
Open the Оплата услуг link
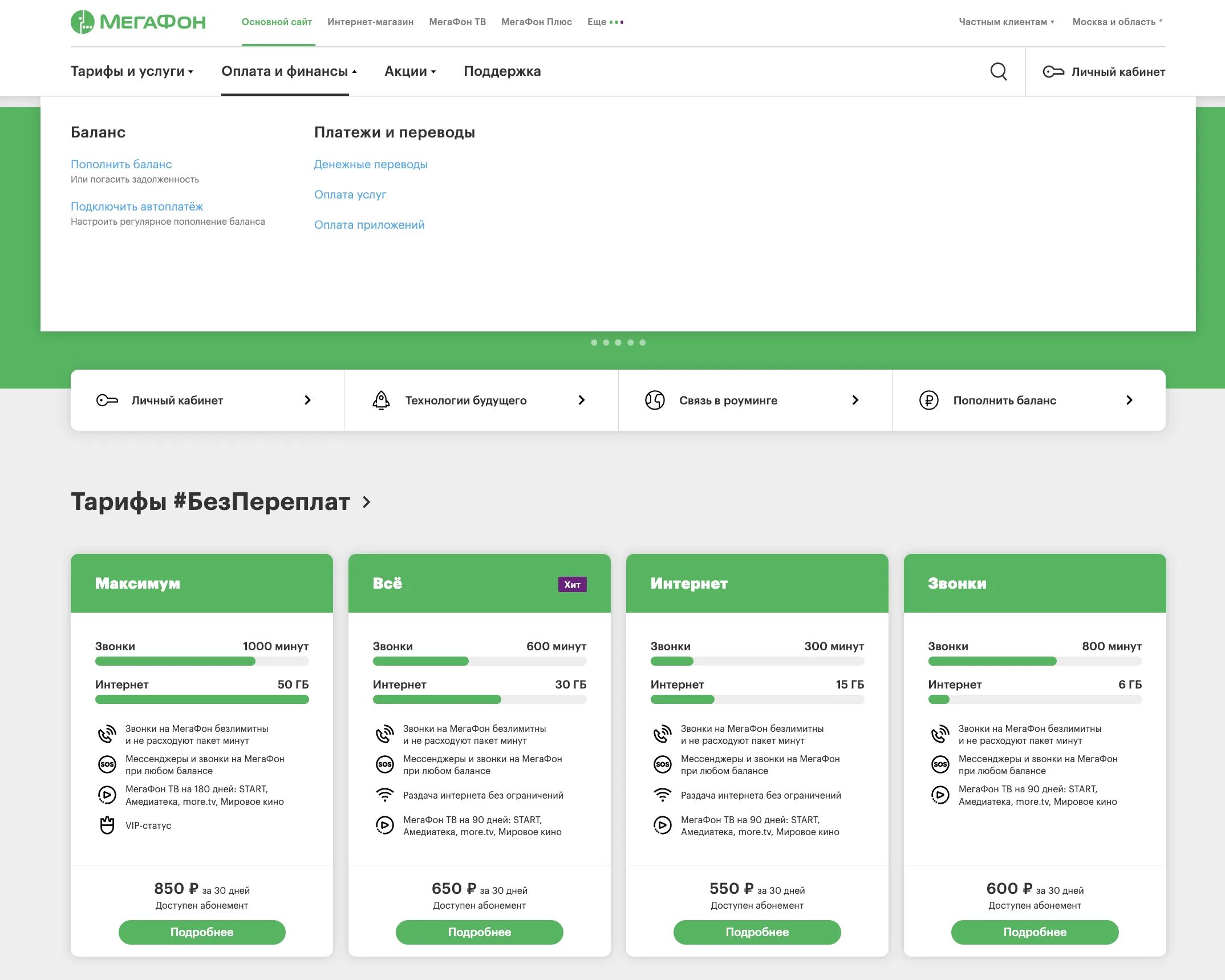point(350,195)
